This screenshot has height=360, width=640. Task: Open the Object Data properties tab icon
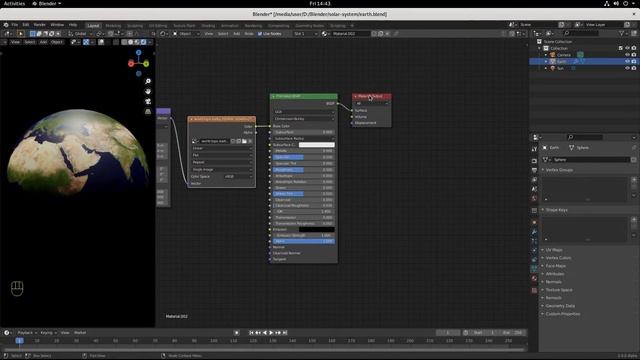point(534,269)
